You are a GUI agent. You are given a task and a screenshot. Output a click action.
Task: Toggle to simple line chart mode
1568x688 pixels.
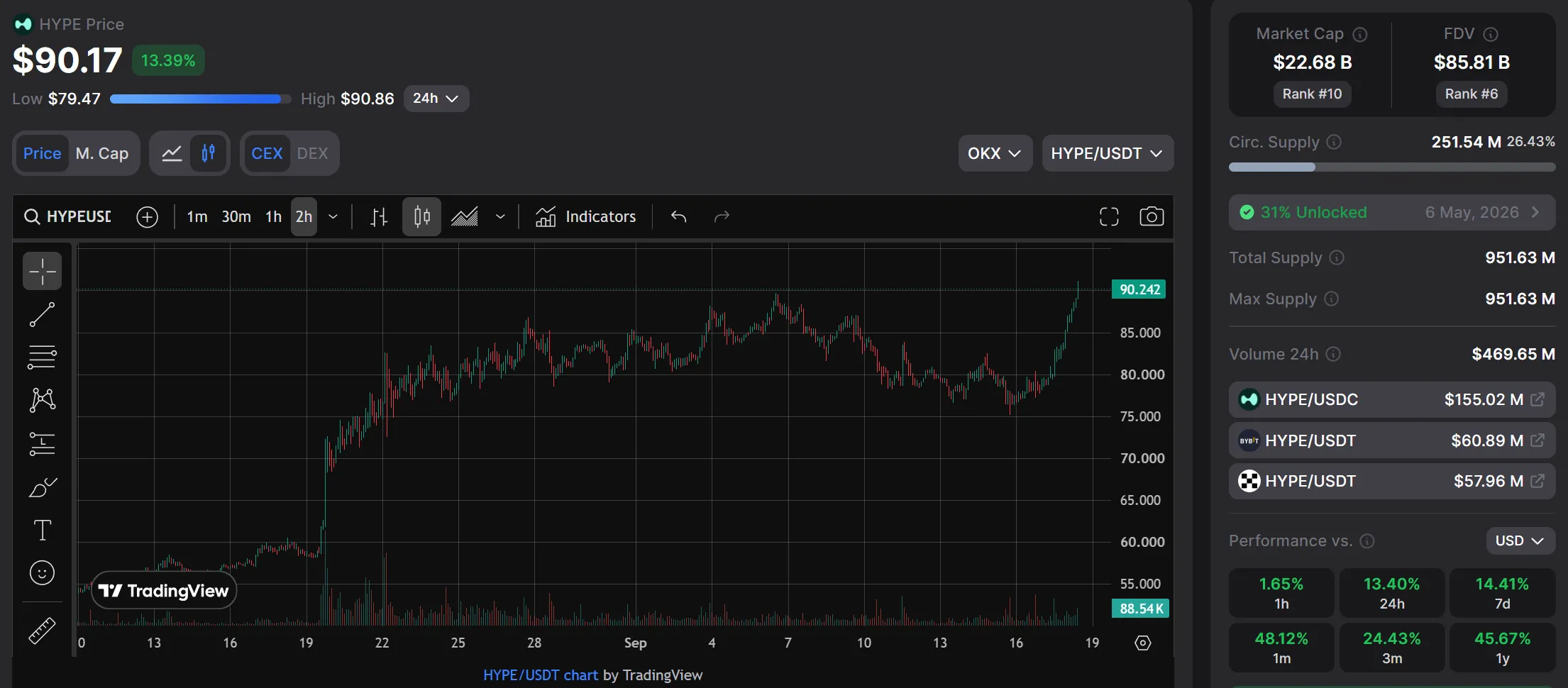(x=172, y=153)
